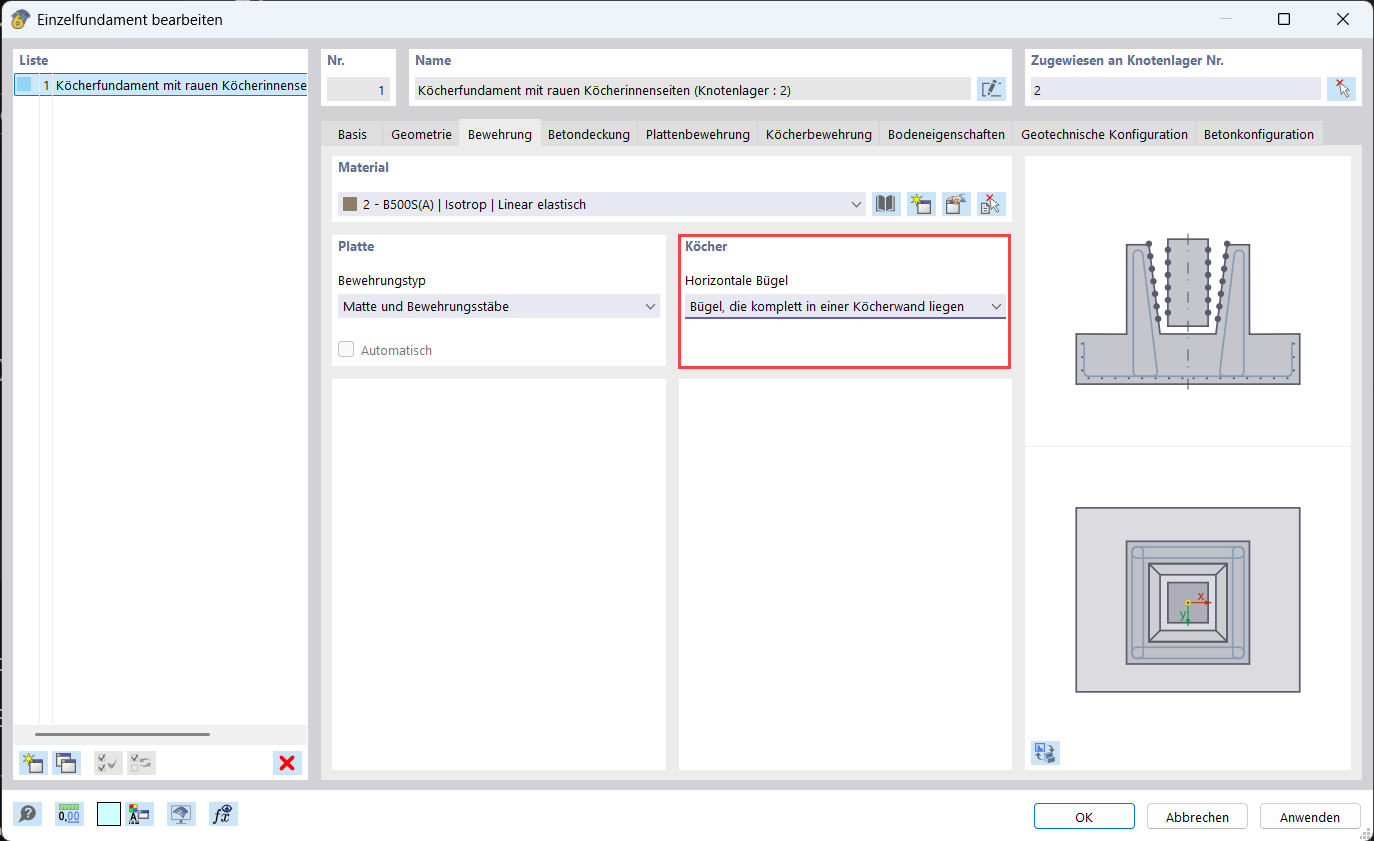Create a new foundation entry in the list
The image size is (1374, 841).
click(31, 762)
